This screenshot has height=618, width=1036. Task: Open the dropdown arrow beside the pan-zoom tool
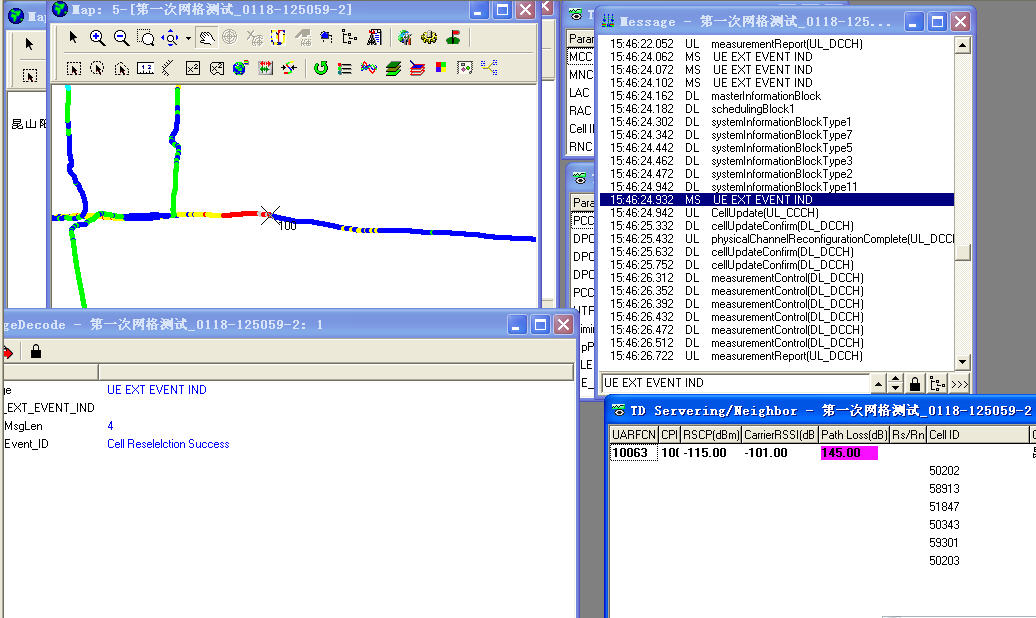click(x=188, y=38)
